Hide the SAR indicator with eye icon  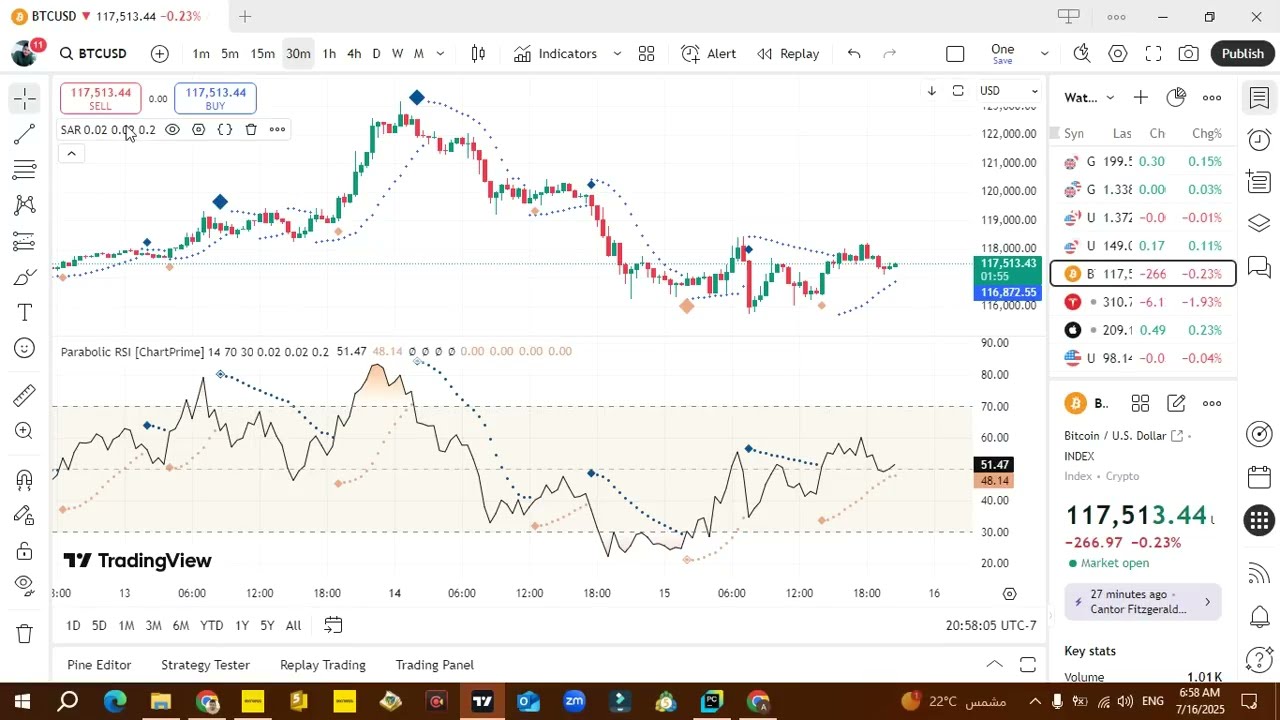click(x=172, y=129)
